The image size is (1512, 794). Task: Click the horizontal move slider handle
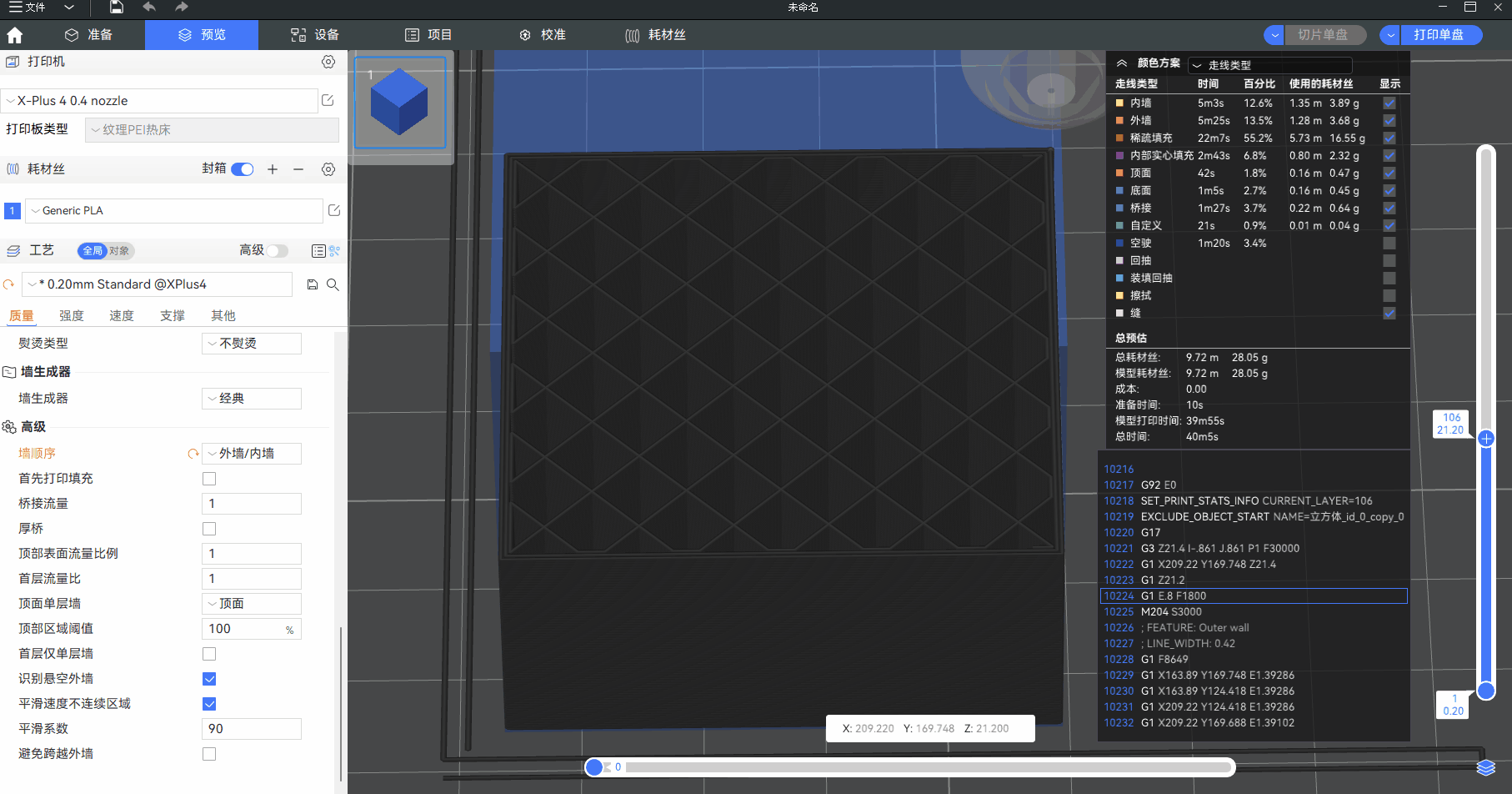[x=594, y=767]
